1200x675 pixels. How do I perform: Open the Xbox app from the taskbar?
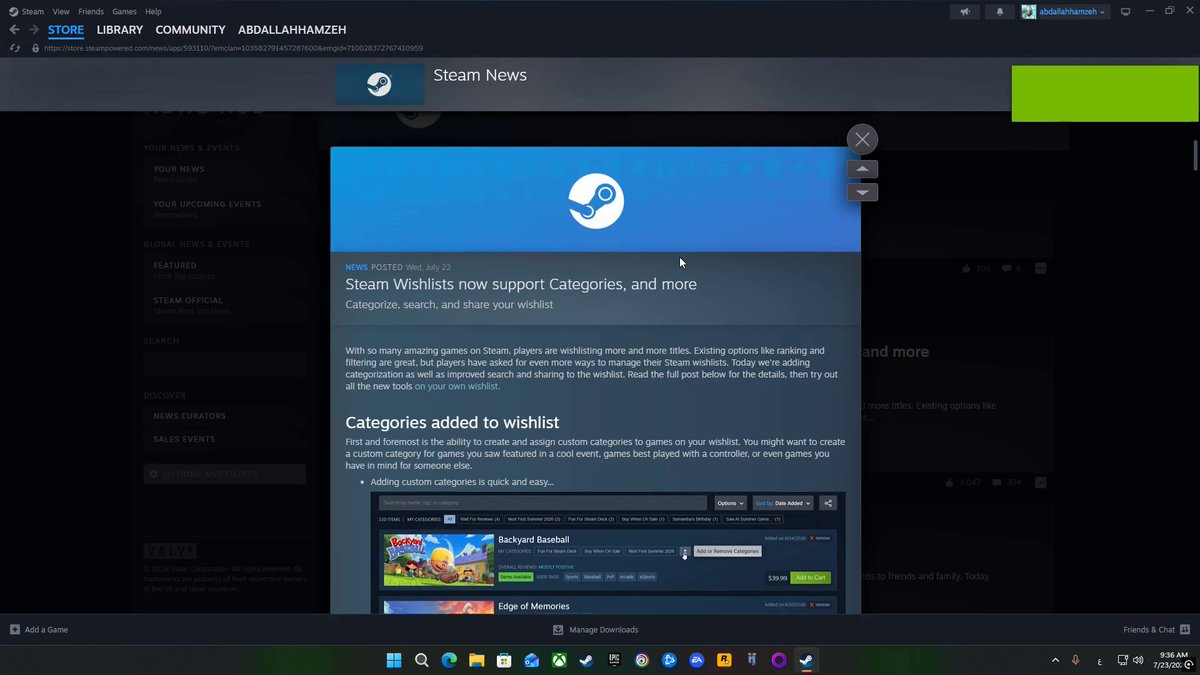pyautogui.click(x=559, y=660)
